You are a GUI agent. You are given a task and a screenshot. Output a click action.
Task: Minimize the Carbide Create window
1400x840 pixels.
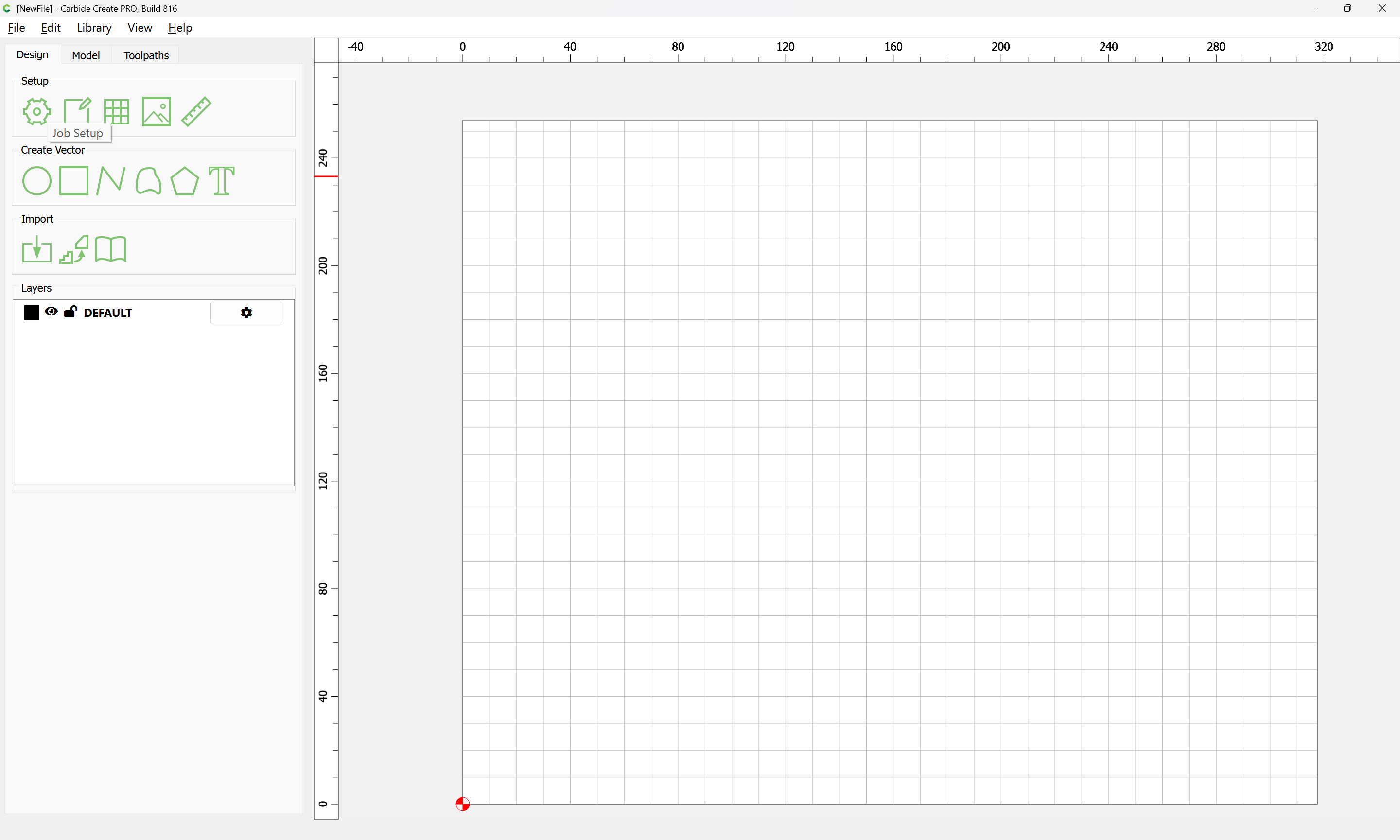1314,8
